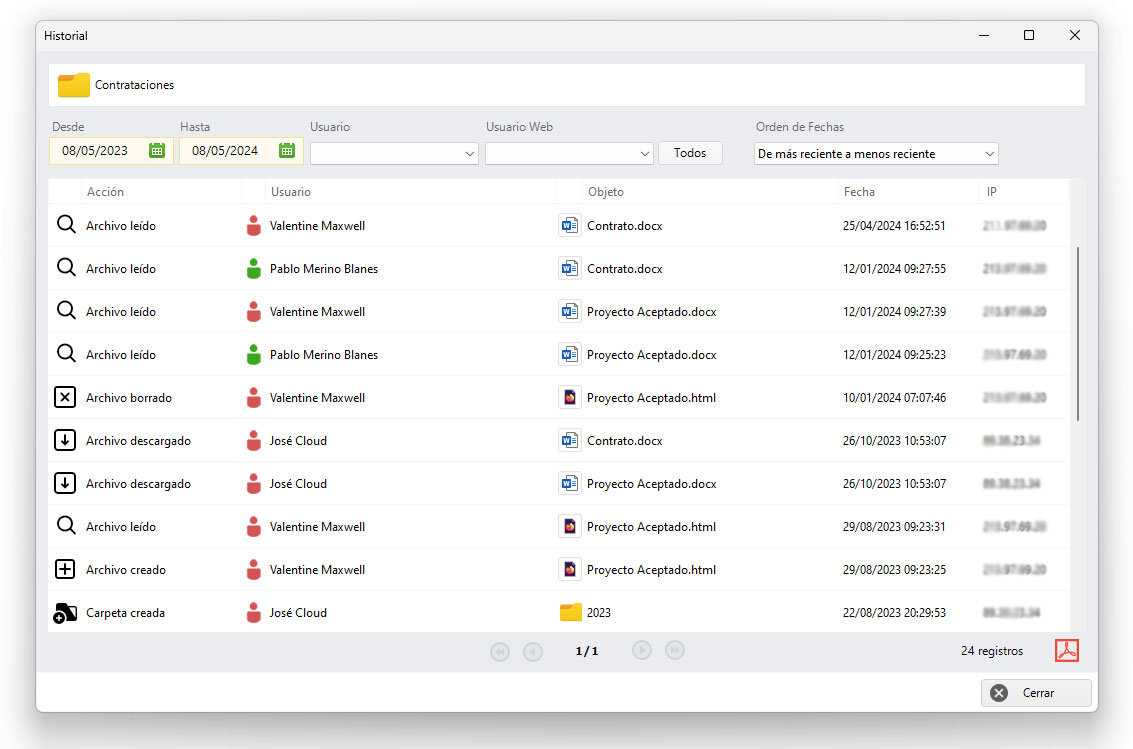1133x749 pixels.
Task: Open the Desde date calendar picker
Action: tap(157, 150)
